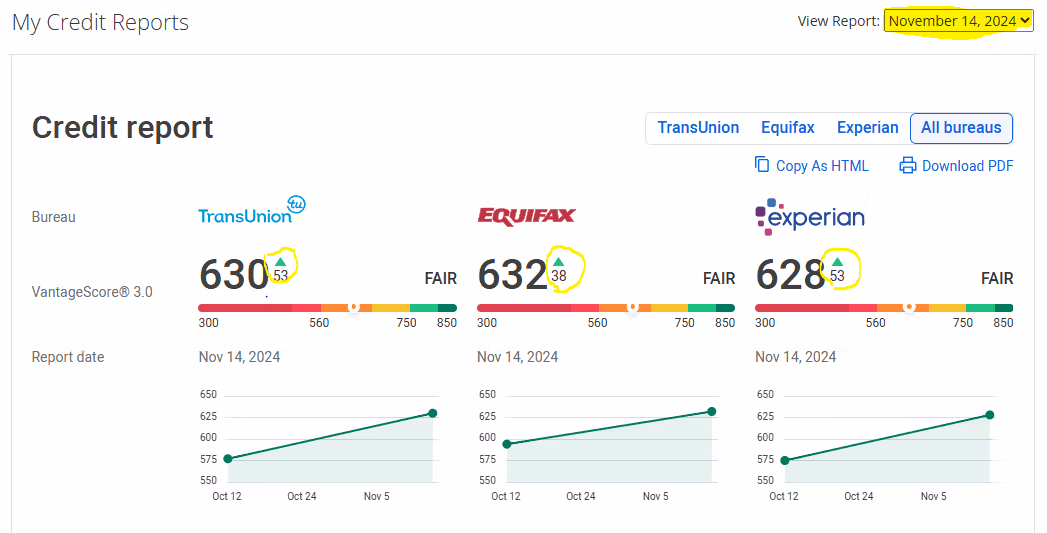
Task: Click the Experian score range bar marker
Action: click(x=909, y=308)
